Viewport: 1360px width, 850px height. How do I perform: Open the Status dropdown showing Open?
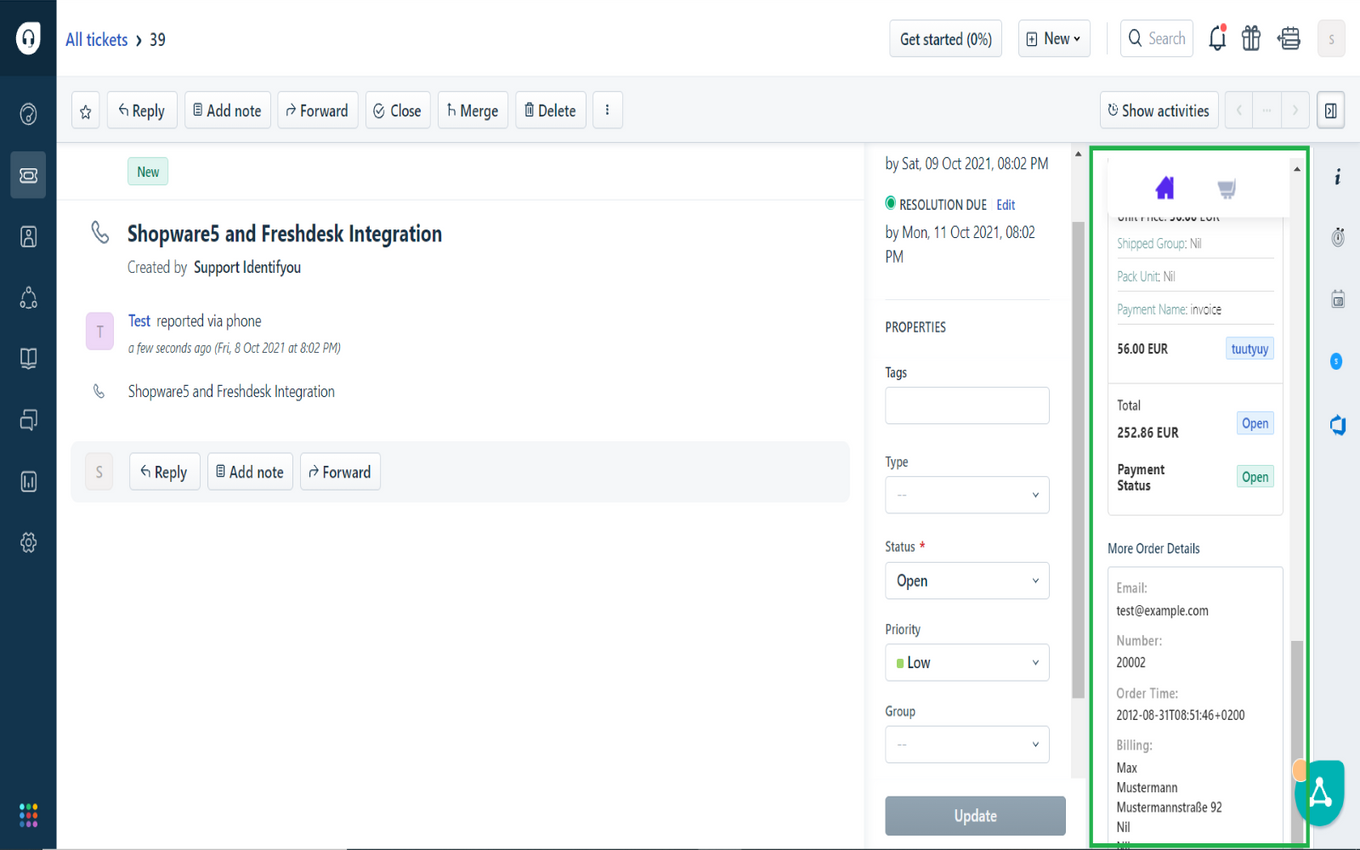coord(967,581)
